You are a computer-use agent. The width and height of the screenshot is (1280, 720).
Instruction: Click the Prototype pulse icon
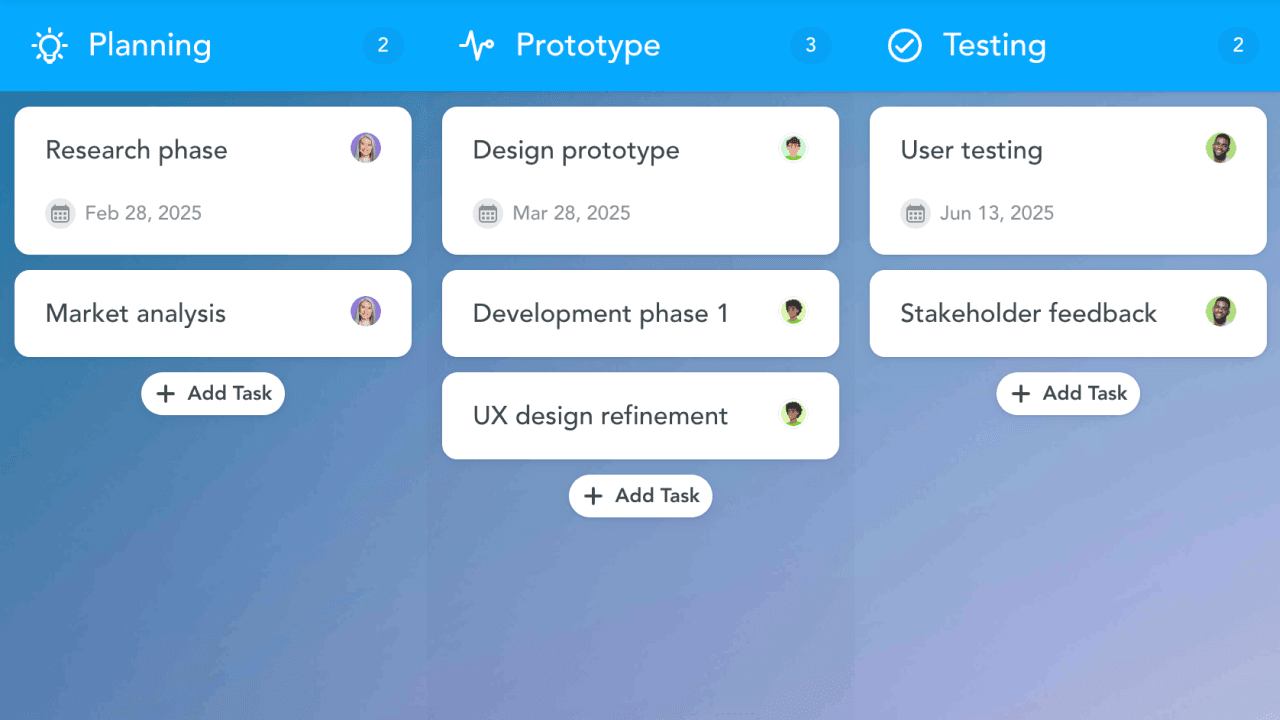pos(476,46)
